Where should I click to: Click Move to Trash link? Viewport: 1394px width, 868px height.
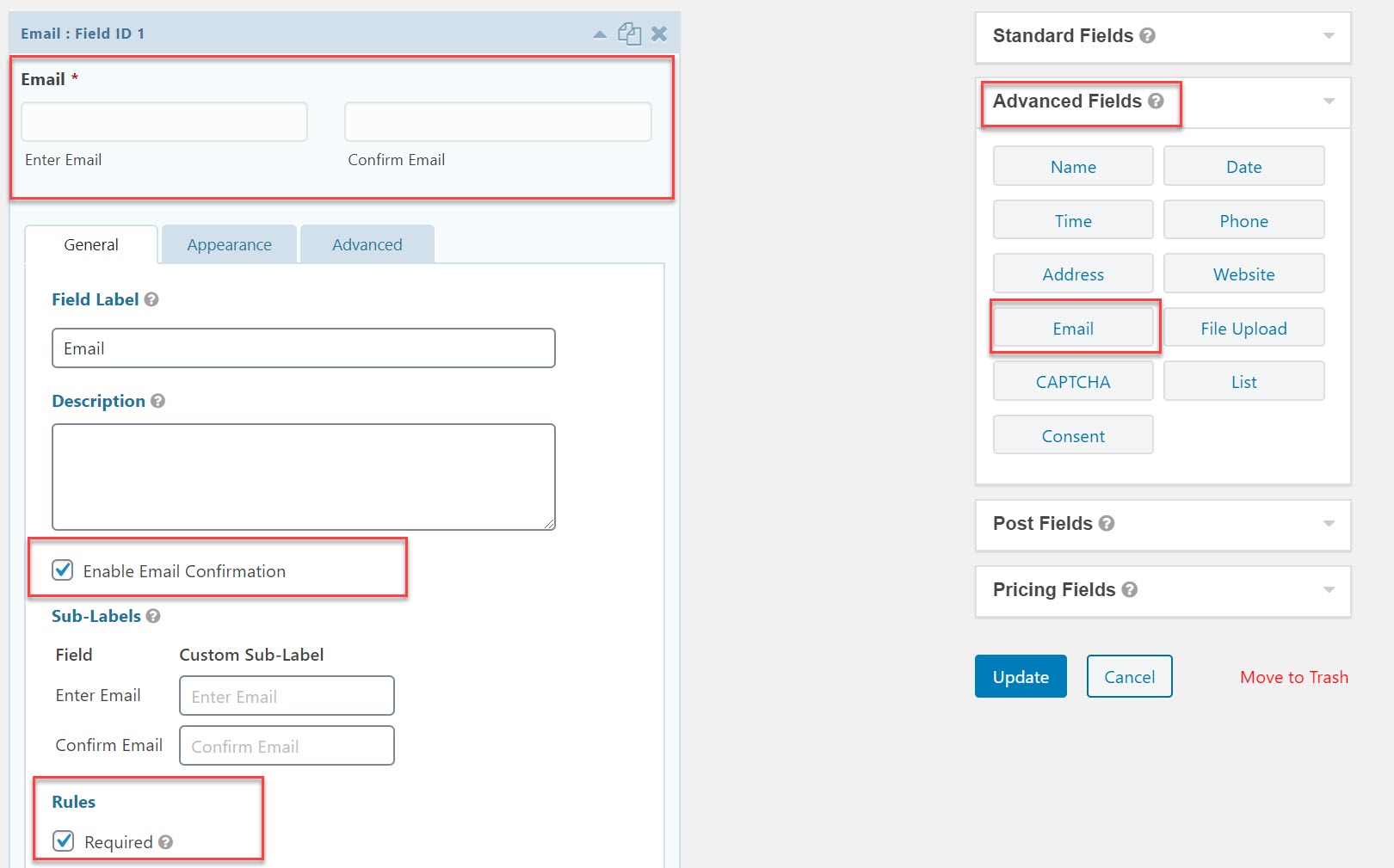(x=1294, y=677)
